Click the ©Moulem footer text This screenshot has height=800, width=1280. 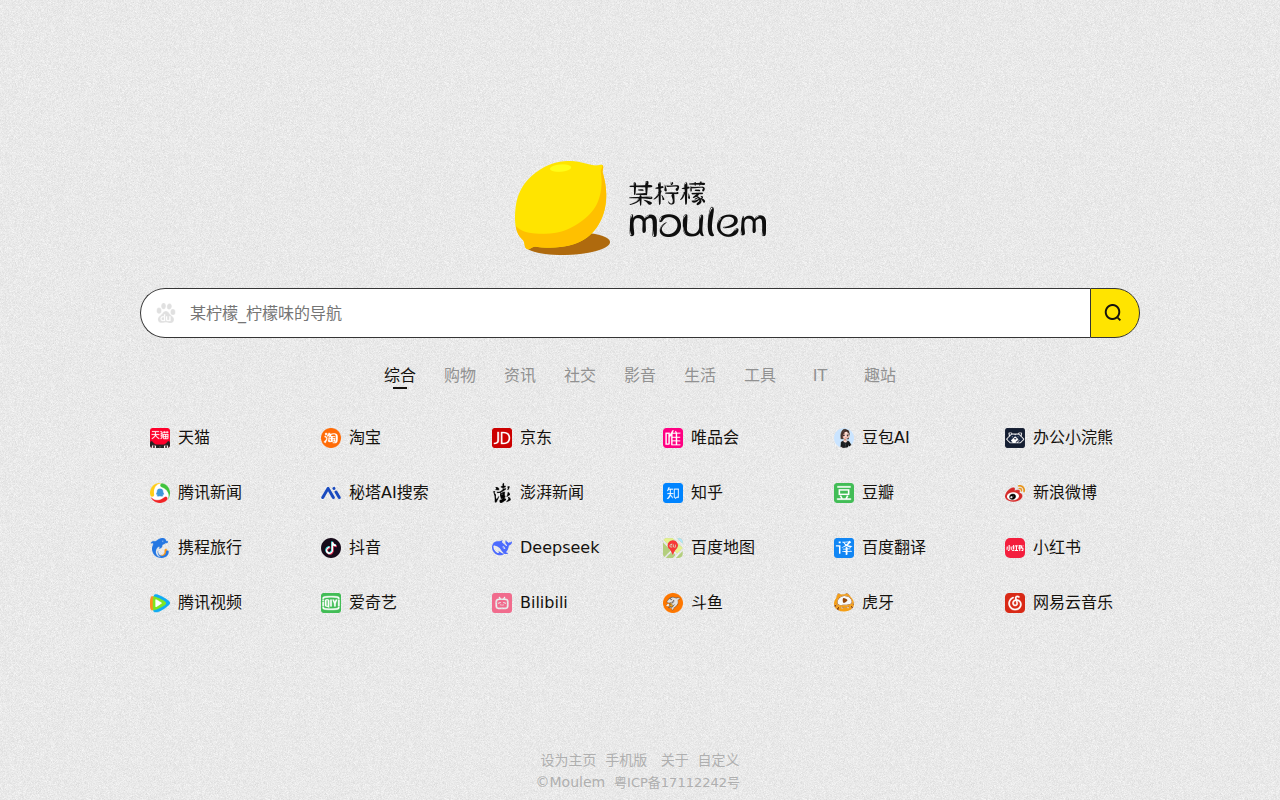(x=570, y=782)
